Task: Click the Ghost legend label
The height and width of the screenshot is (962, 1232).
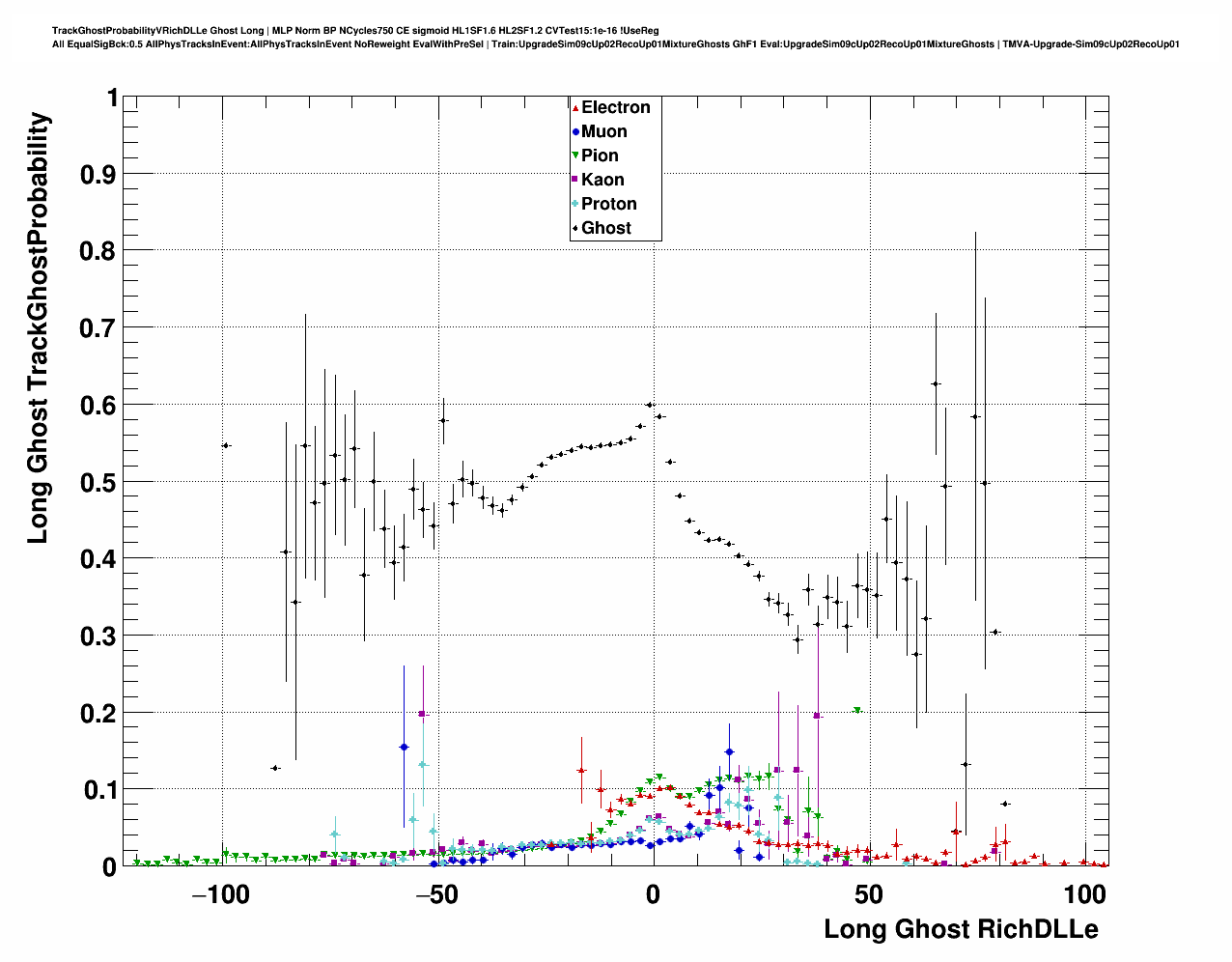Action: 606,228
